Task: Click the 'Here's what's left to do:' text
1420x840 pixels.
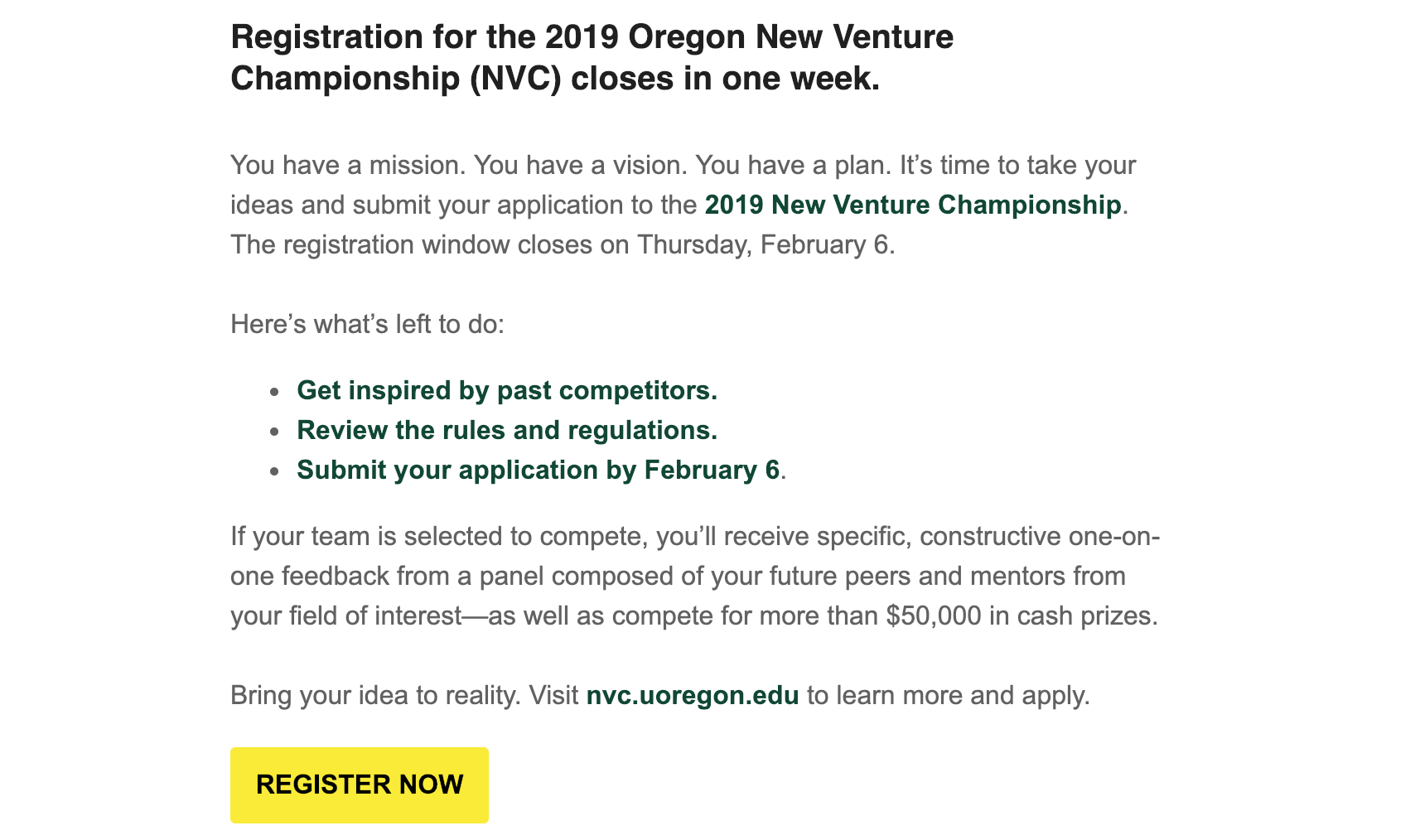Action: coord(367,324)
